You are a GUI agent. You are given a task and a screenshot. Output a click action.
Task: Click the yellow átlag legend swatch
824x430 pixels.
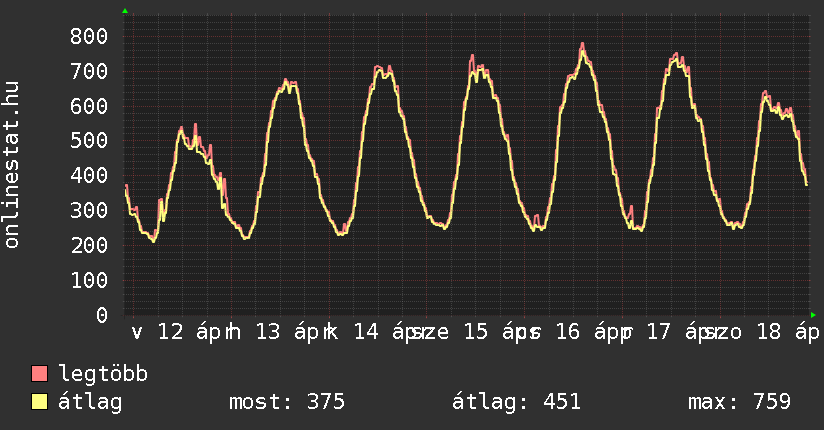[40, 402]
